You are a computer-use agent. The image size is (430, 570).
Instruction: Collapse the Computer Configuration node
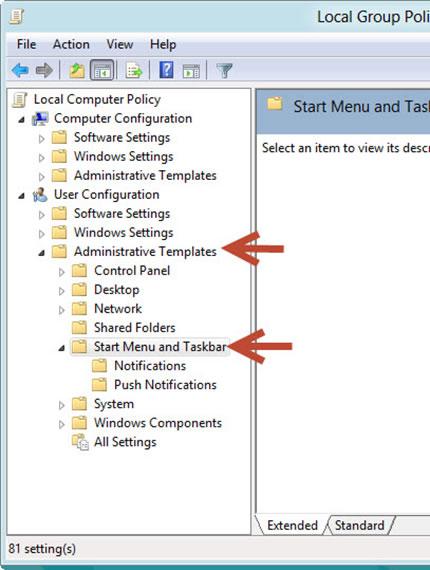pyautogui.click(x=22, y=120)
